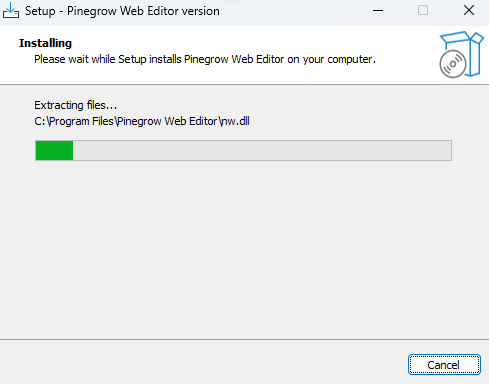
Task: Click the setup installer icon in title bar
Action: (11, 10)
